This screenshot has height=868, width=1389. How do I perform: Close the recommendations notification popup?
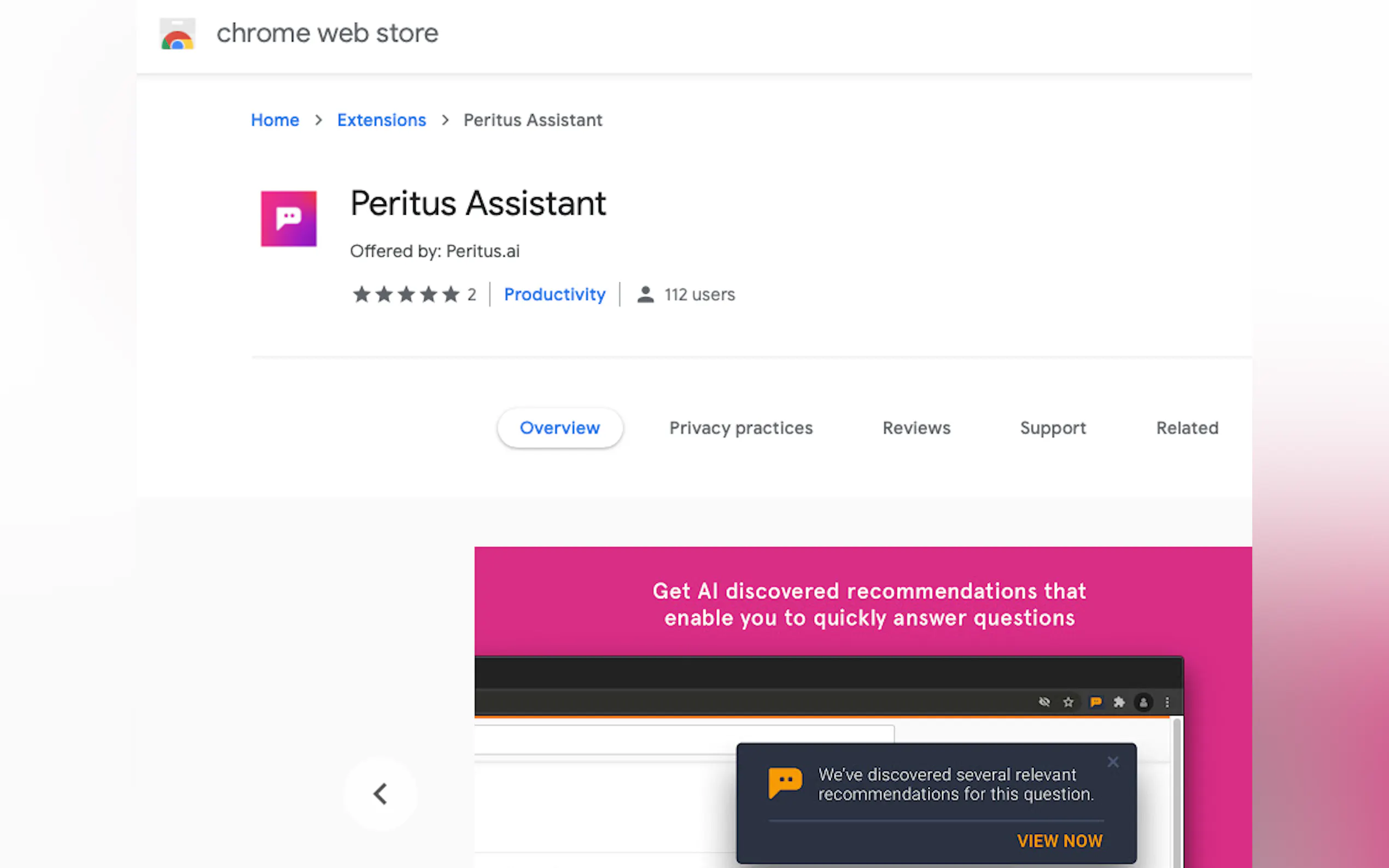click(x=1113, y=762)
